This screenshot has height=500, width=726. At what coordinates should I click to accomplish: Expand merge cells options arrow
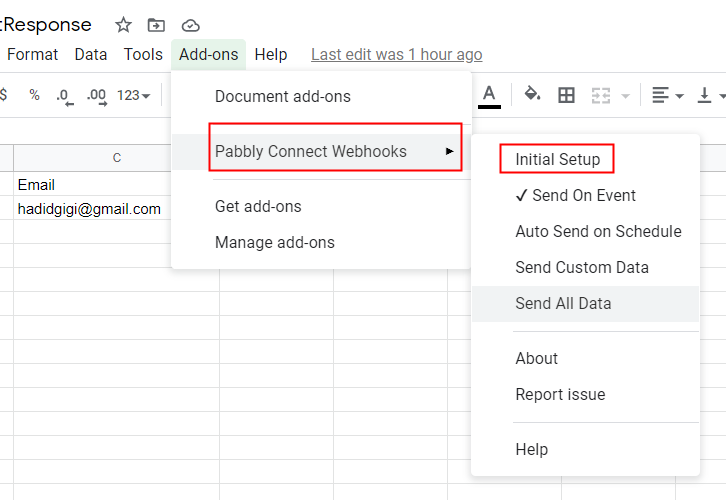625,96
